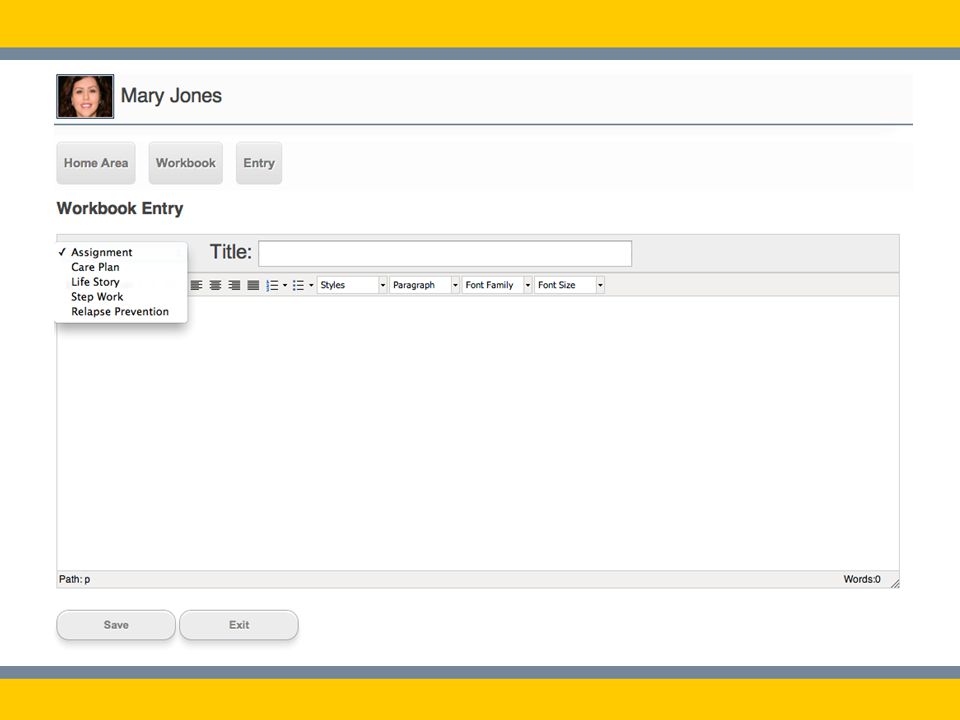The height and width of the screenshot is (720, 960).
Task: Pick Step Work from the list
Action: click(x=121, y=296)
